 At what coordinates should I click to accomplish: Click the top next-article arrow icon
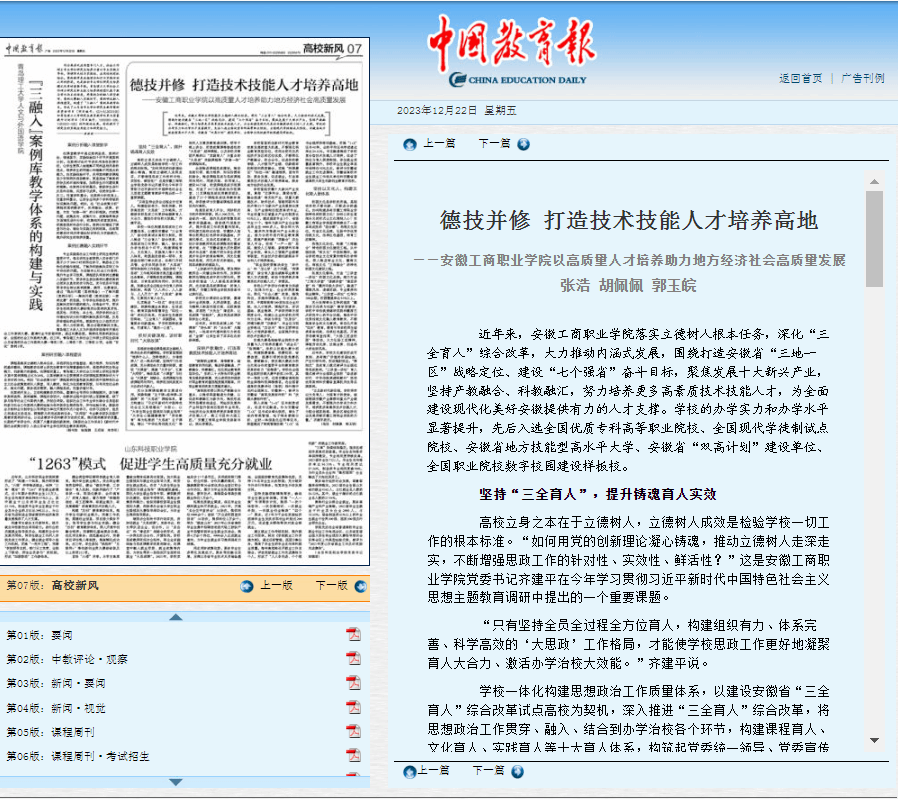pos(523,144)
